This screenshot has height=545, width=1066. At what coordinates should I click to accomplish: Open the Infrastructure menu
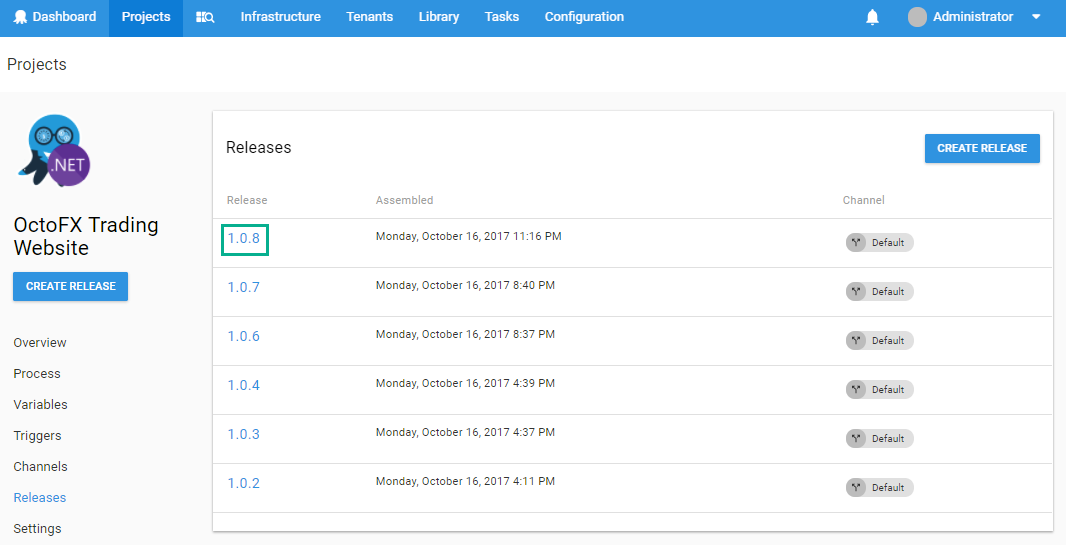click(x=280, y=17)
